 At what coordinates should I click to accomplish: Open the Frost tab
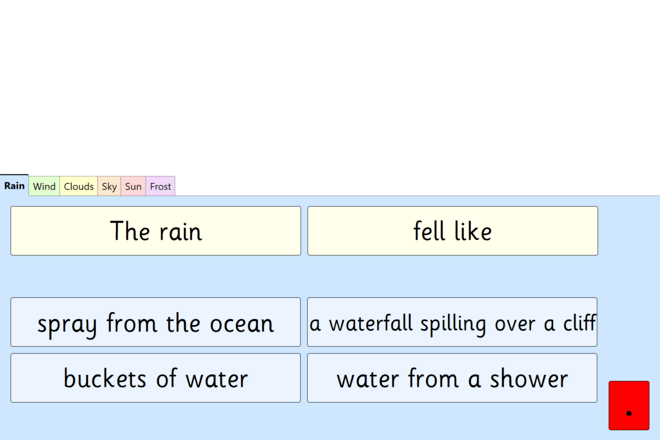pos(160,186)
